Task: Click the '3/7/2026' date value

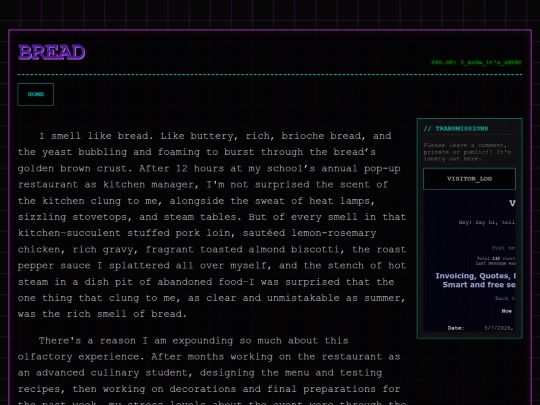Action: tap(499, 328)
